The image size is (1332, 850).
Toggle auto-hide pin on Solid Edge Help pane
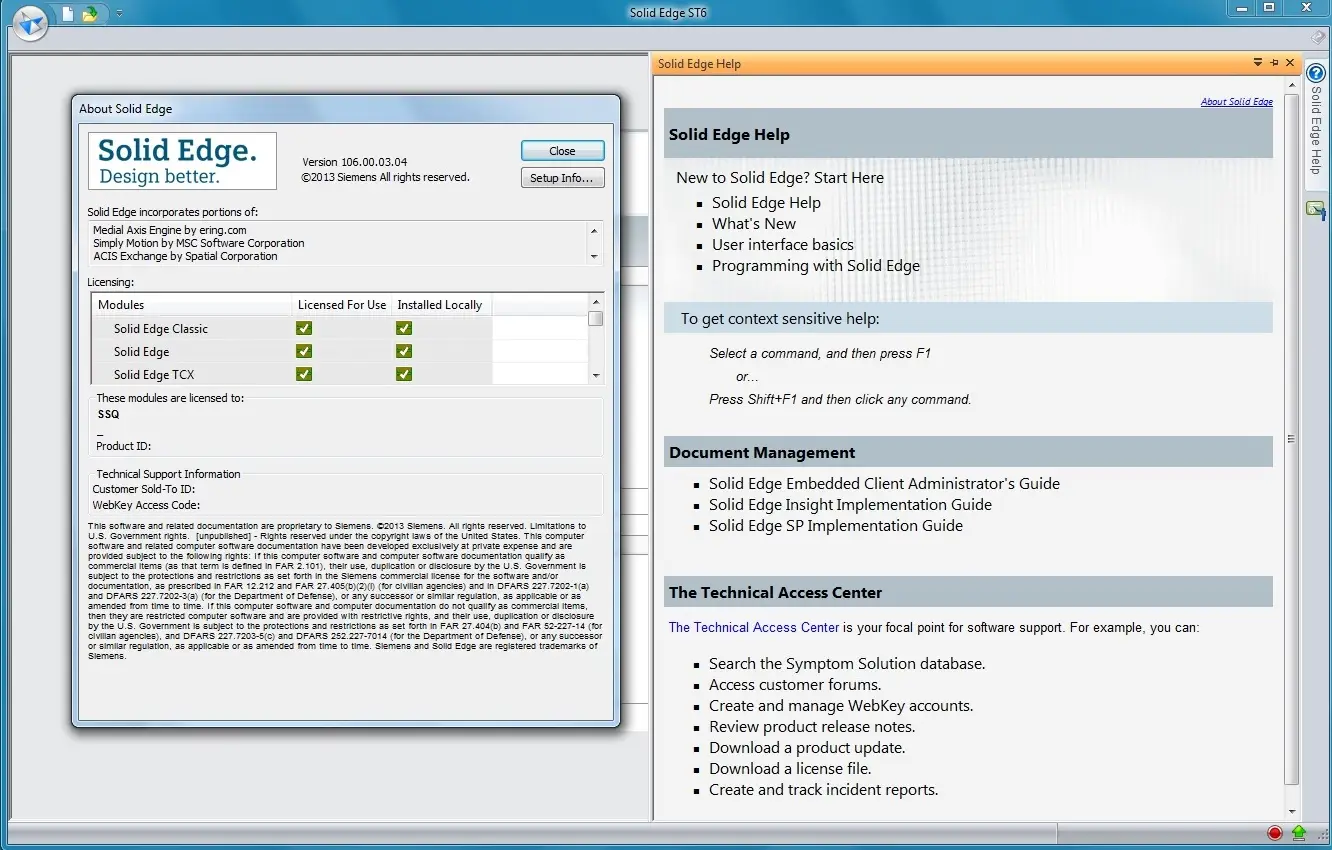(x=1274, y=63)
